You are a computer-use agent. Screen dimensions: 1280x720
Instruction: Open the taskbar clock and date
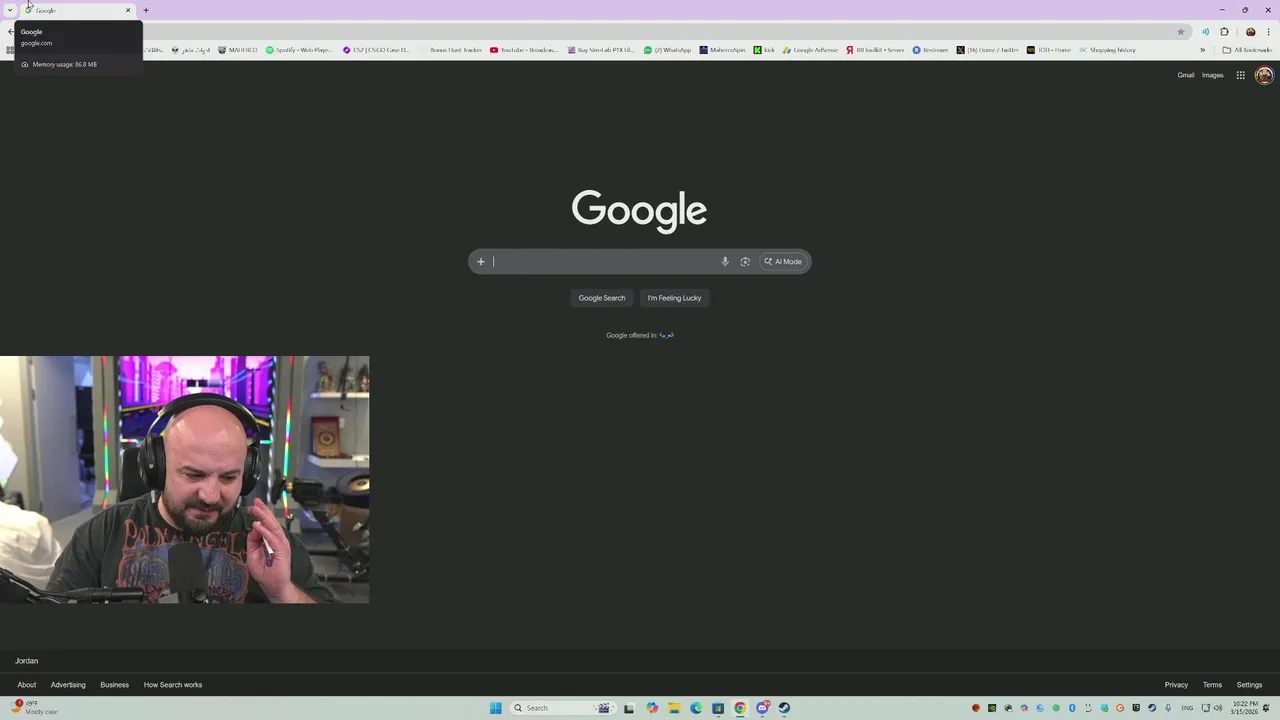coord(1244,708)
